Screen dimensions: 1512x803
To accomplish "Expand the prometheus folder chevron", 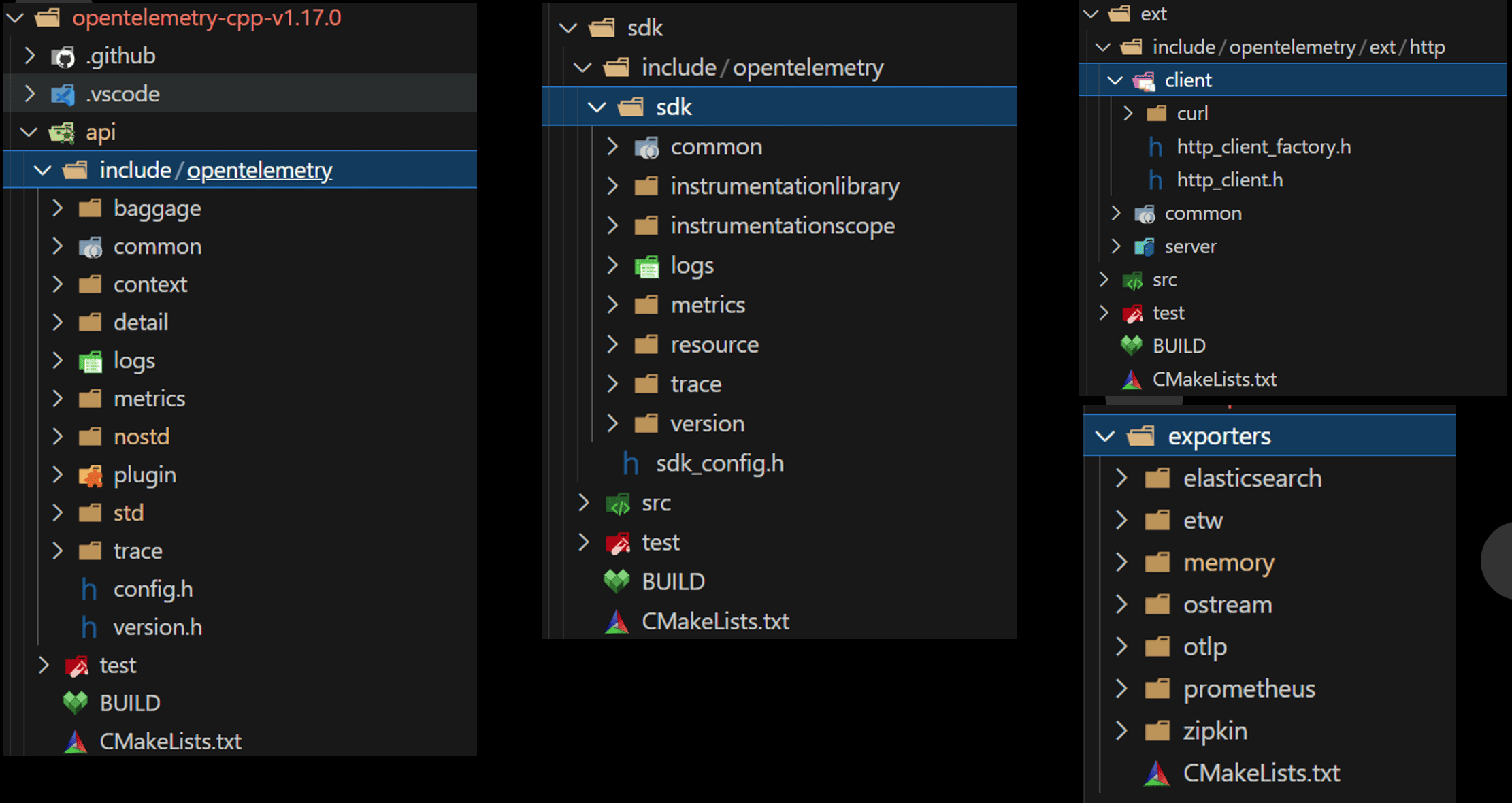I will tap(1121, 689).
